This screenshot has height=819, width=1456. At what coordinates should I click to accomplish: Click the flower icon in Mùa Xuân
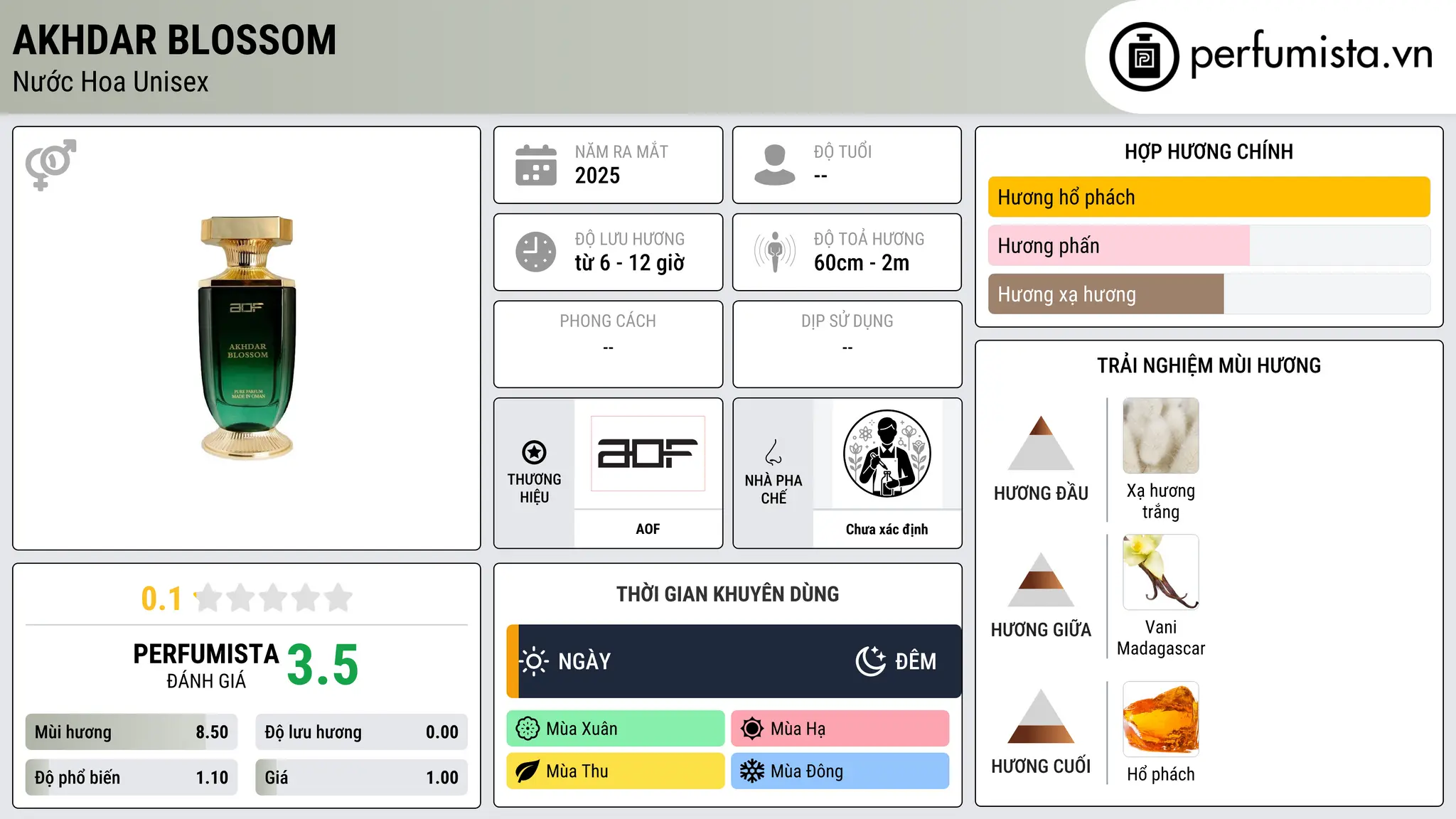tap(528, 729)
